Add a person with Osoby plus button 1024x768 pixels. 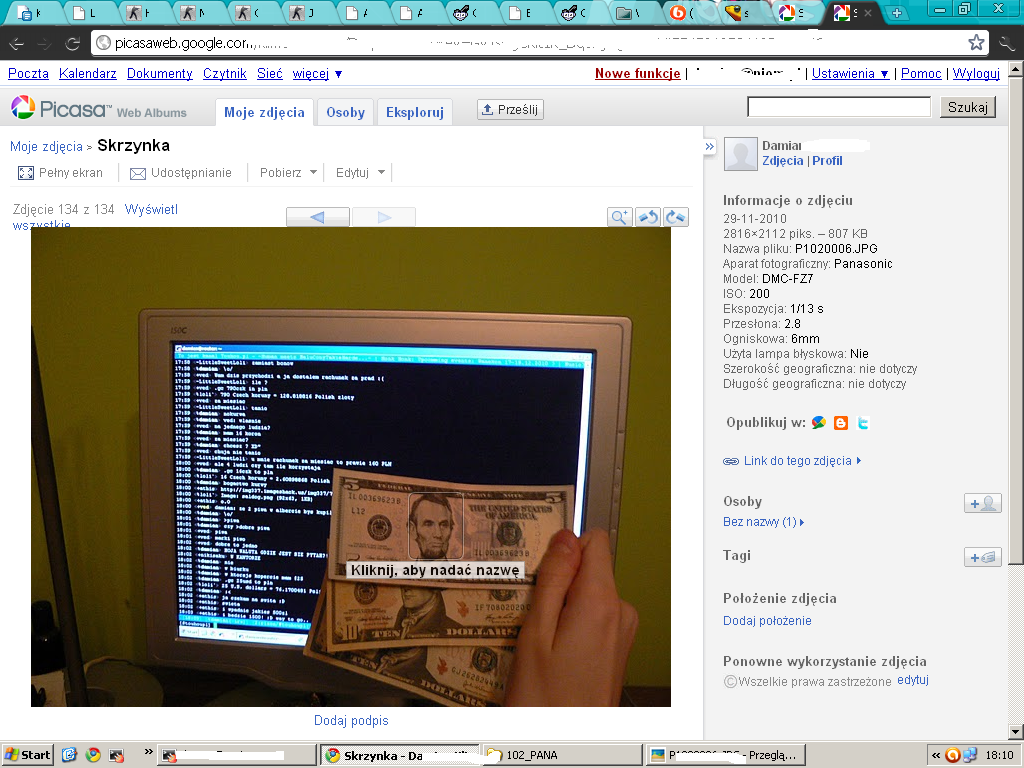pos(983,503)
